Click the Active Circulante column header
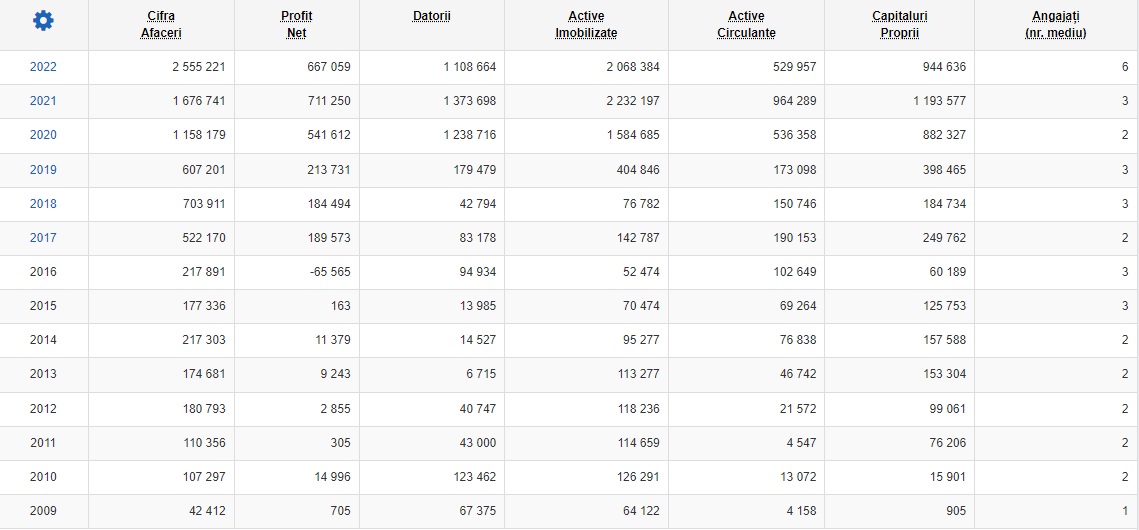Screen dimensions: 1139x530 click(x=746, y=25)
